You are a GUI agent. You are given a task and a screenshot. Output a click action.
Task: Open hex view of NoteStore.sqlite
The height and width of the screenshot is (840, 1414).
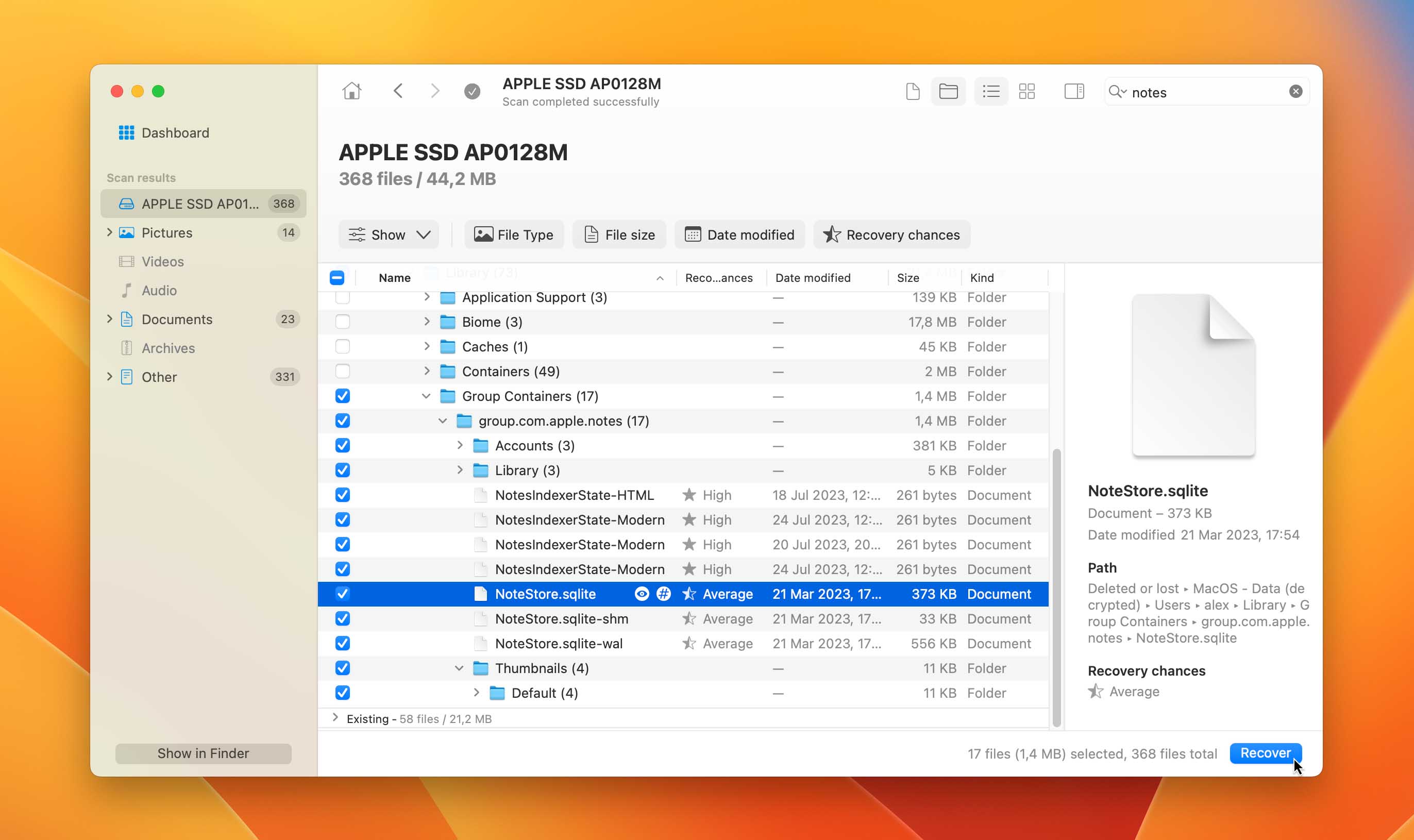663,594
